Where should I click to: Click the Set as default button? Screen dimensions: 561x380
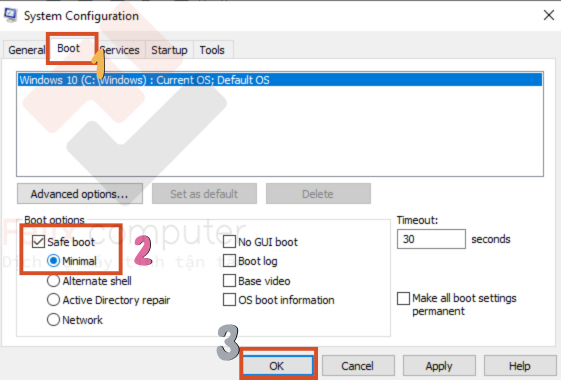pyautogui.click(x=204, y=194)
